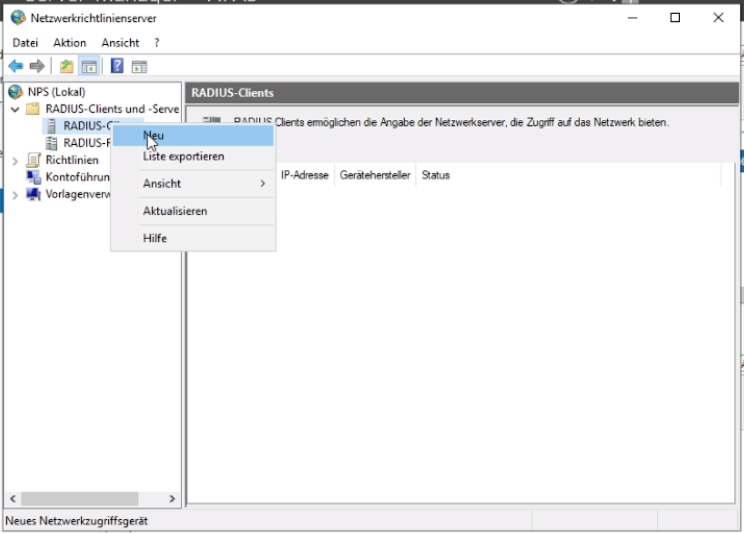Select Liste exportieren from context menu
744x533 pixels.
193,156
